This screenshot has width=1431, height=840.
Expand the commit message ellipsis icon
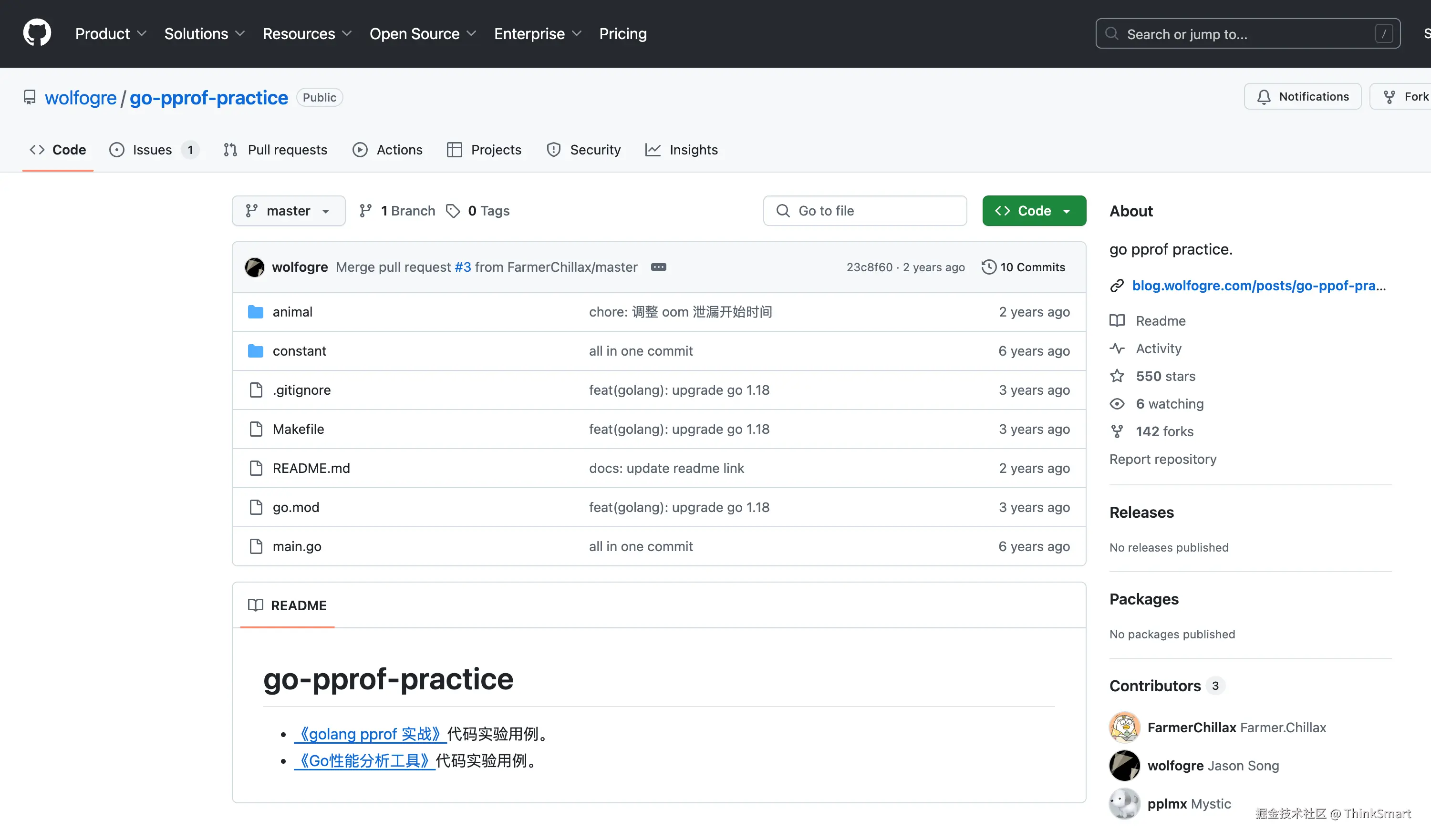click(658, 267)
